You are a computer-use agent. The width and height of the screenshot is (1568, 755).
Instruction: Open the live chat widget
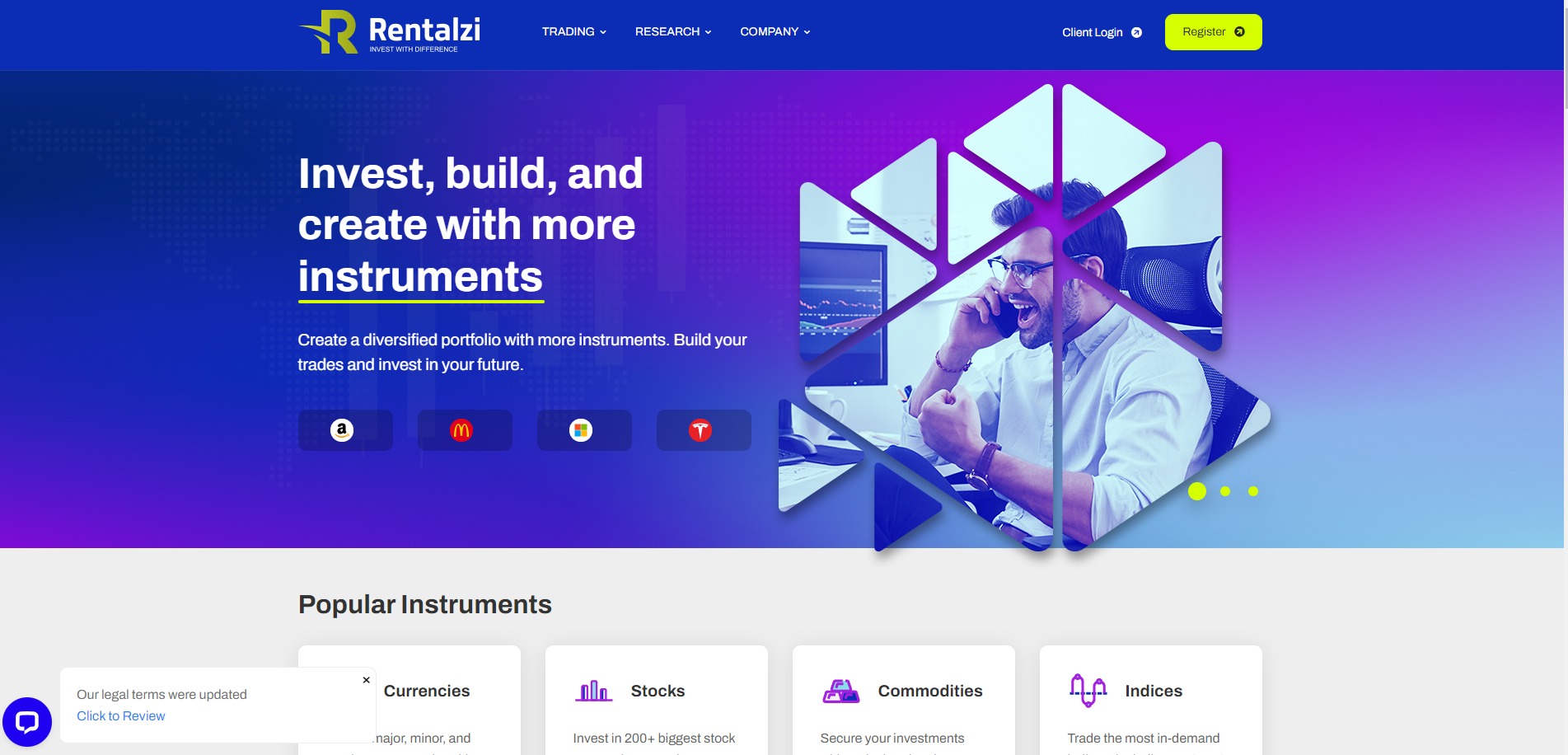tap(27, 722)
